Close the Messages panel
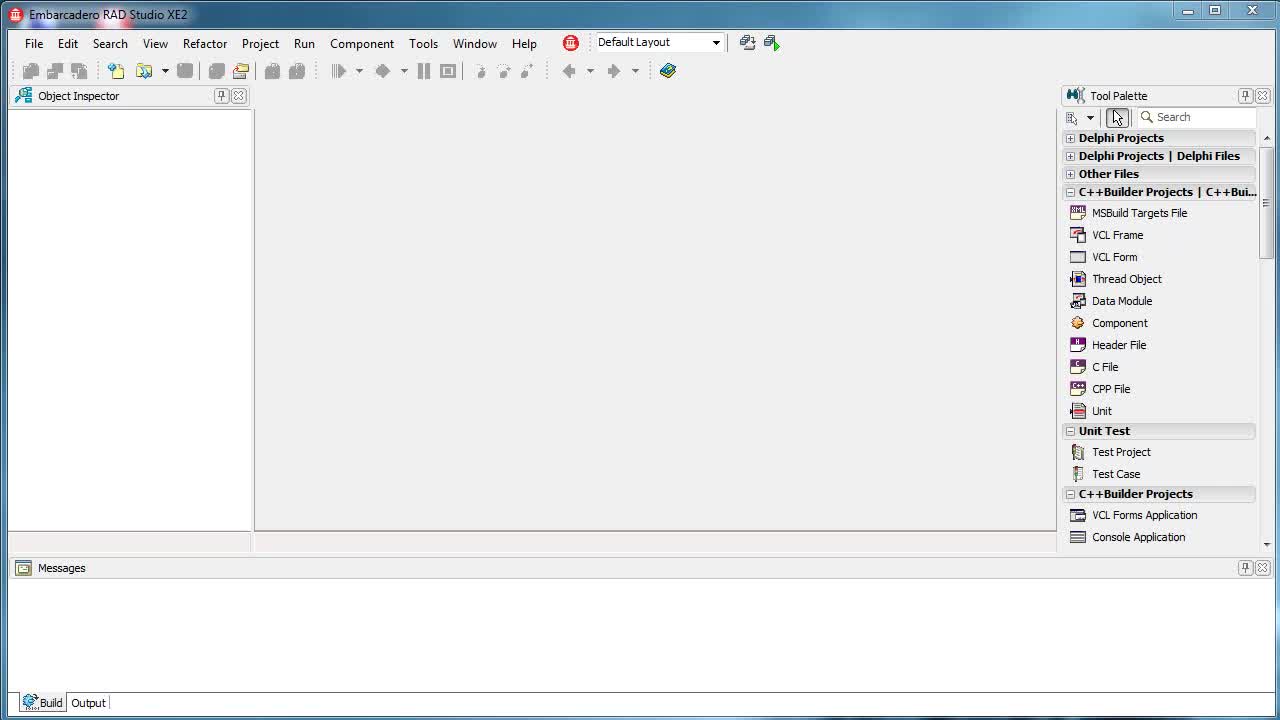The width and height of the screenshot is (1280, 720). click(x=1263, y=568)
